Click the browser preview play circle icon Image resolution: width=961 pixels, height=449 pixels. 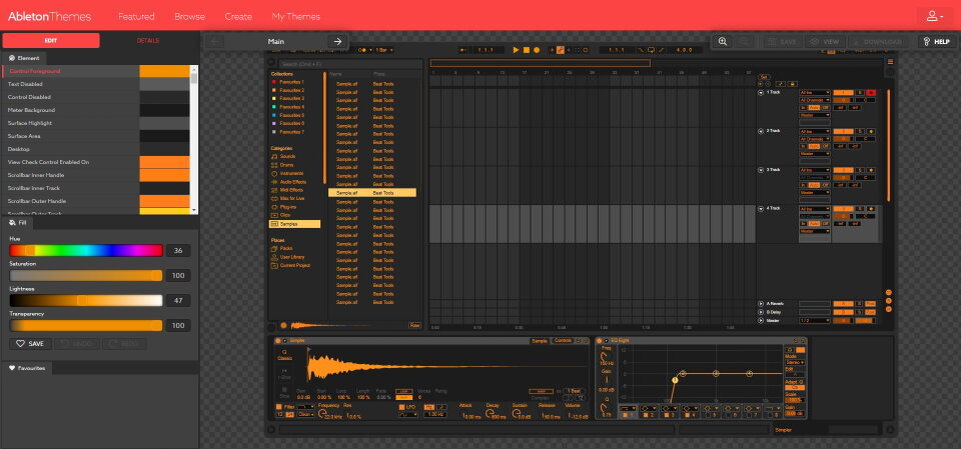(283, 325)
